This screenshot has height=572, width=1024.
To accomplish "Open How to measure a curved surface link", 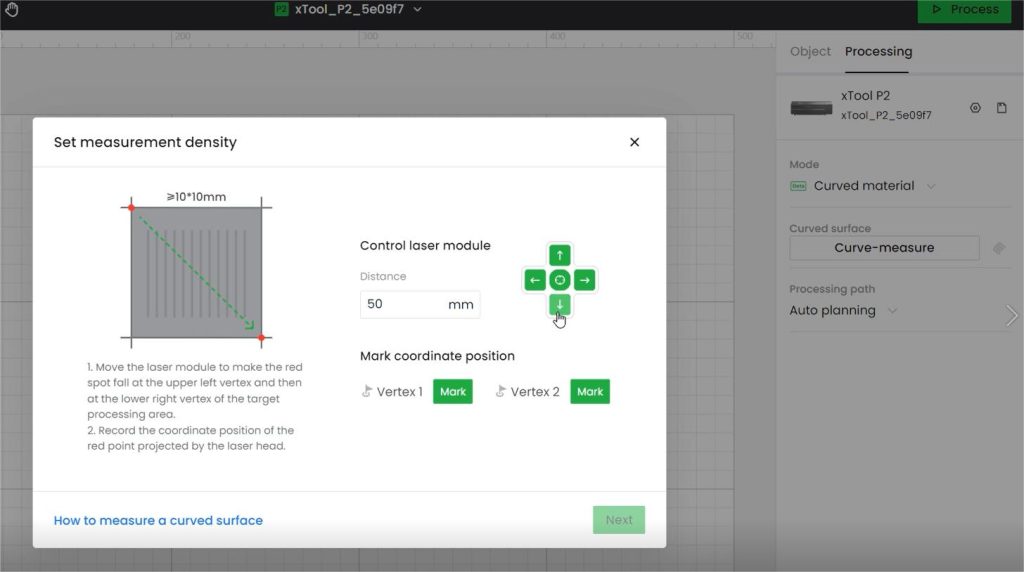I will pyautogui.click(x=158, y=520).
